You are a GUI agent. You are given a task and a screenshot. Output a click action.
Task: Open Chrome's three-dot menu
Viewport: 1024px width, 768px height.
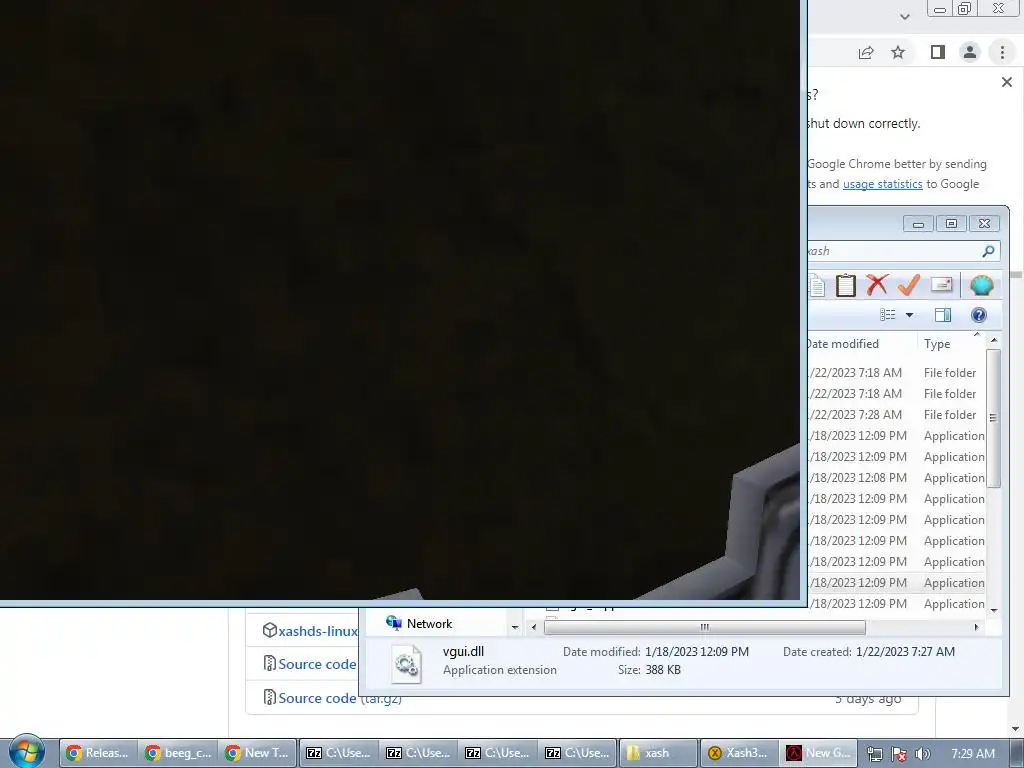[1002, 52]
